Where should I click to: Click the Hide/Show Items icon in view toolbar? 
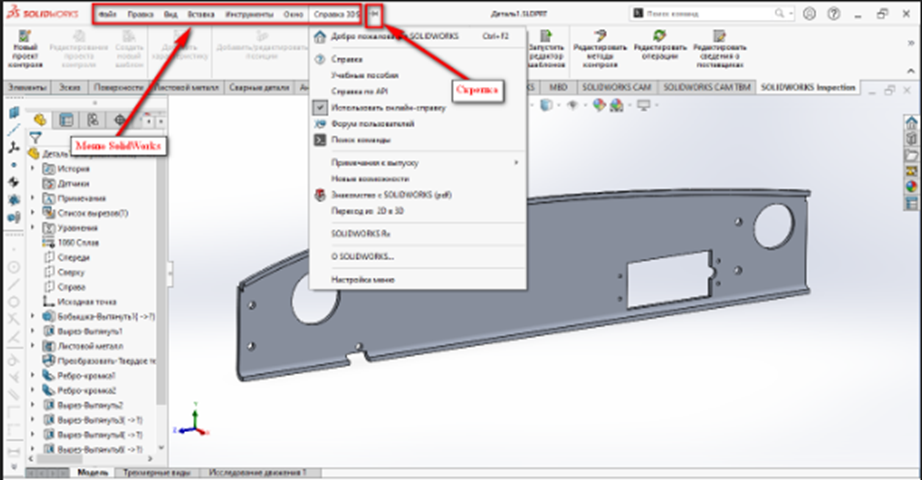coord(573,105)
